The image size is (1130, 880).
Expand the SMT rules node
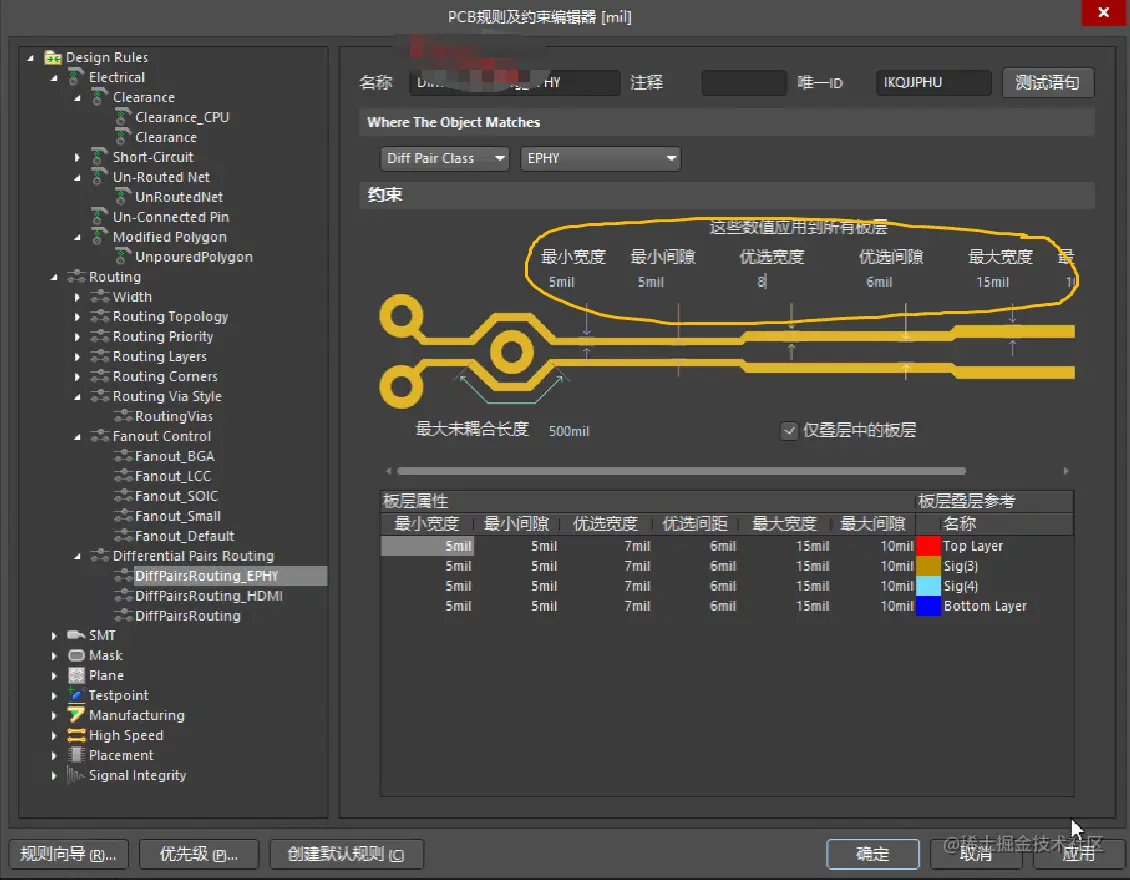(x=54, y=636)
